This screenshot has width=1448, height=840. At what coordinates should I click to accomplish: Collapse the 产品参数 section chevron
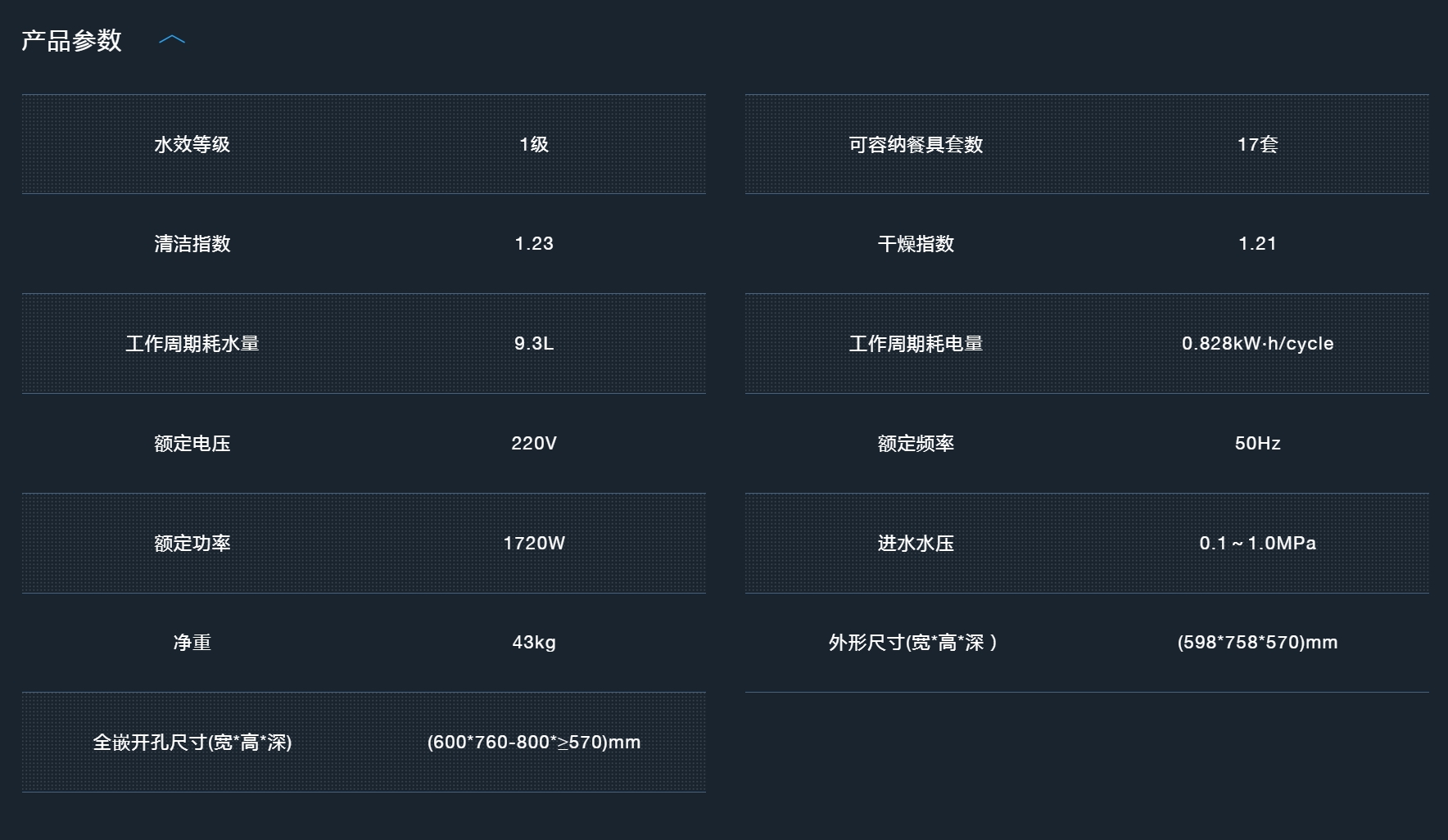pyautogui.click(x=172, y=40)
